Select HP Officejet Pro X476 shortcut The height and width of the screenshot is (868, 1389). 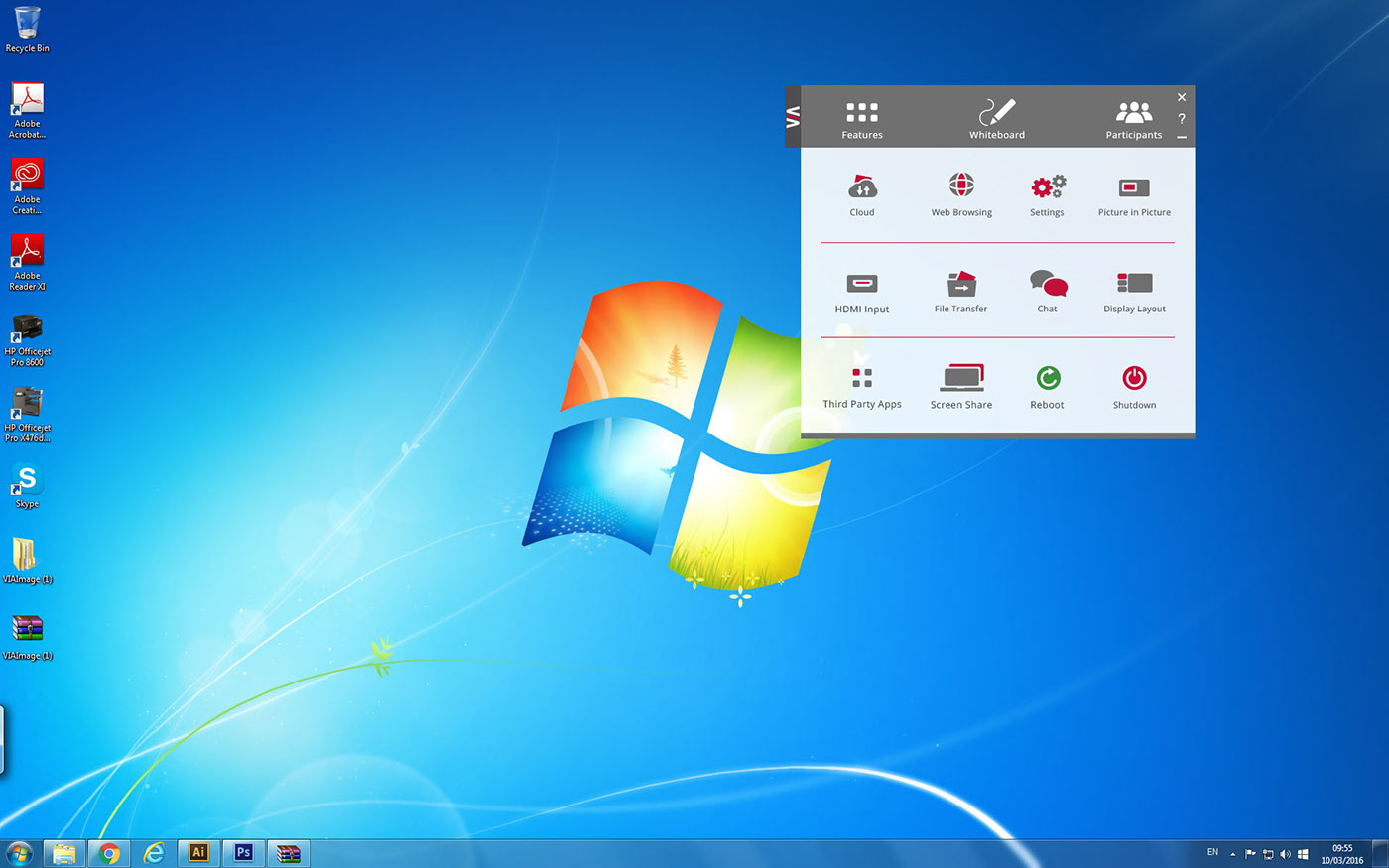(28, 415)
